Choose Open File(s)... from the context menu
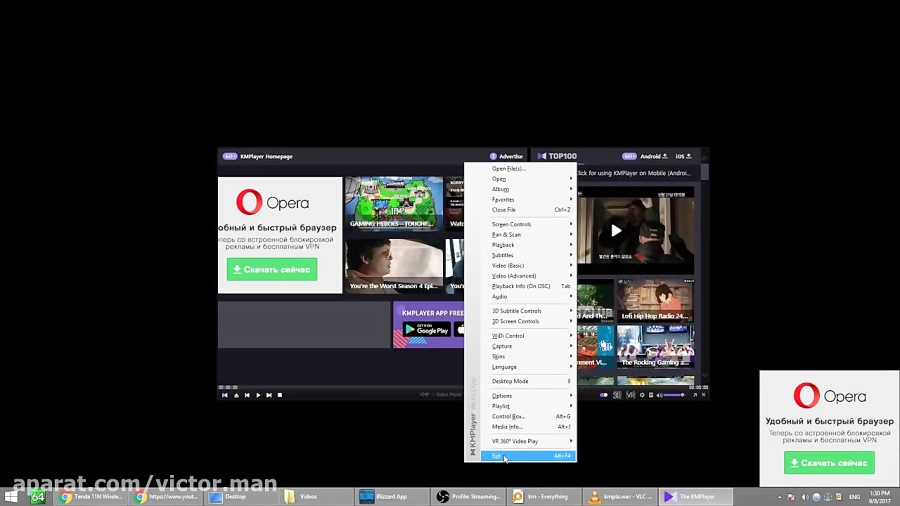900x506 pixels. pos(527,169)
